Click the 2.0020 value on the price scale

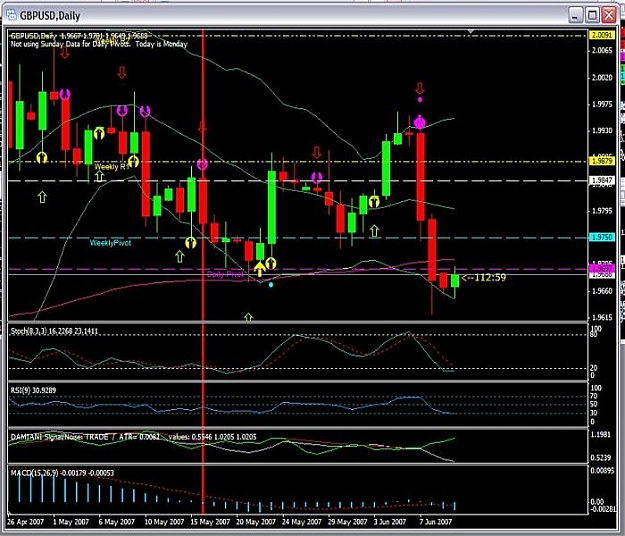602,77
